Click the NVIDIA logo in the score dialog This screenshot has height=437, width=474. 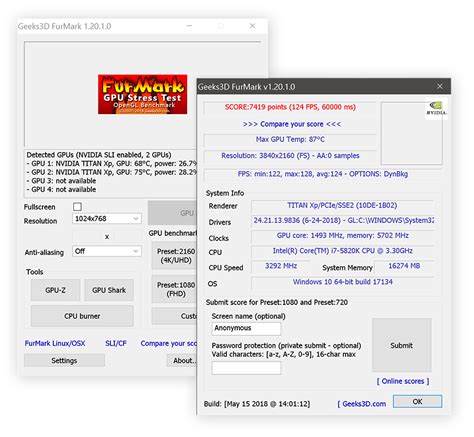(x=436, y=108)
